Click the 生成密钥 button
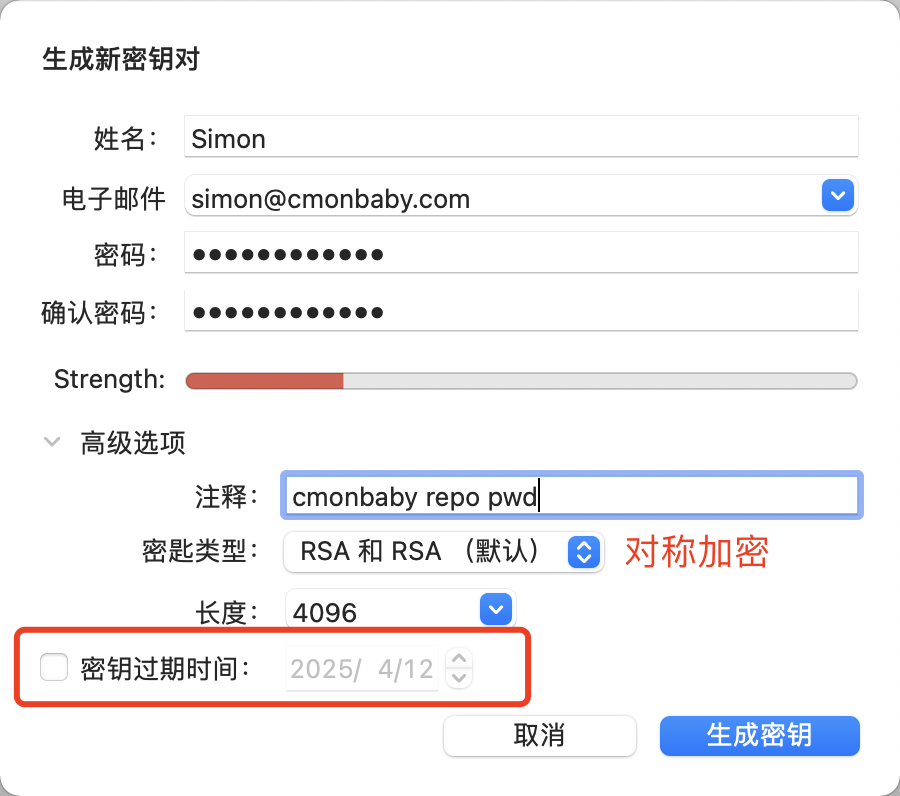This screenshot has height=796, width=900. 759,735
